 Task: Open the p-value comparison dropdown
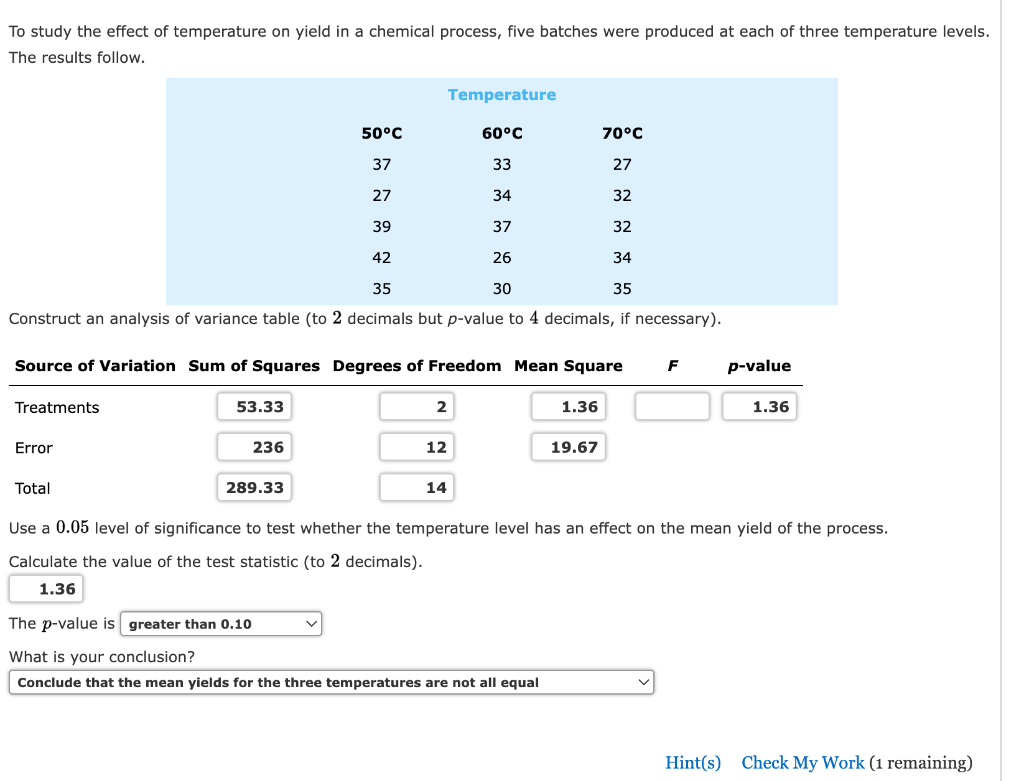coord(220,623)
